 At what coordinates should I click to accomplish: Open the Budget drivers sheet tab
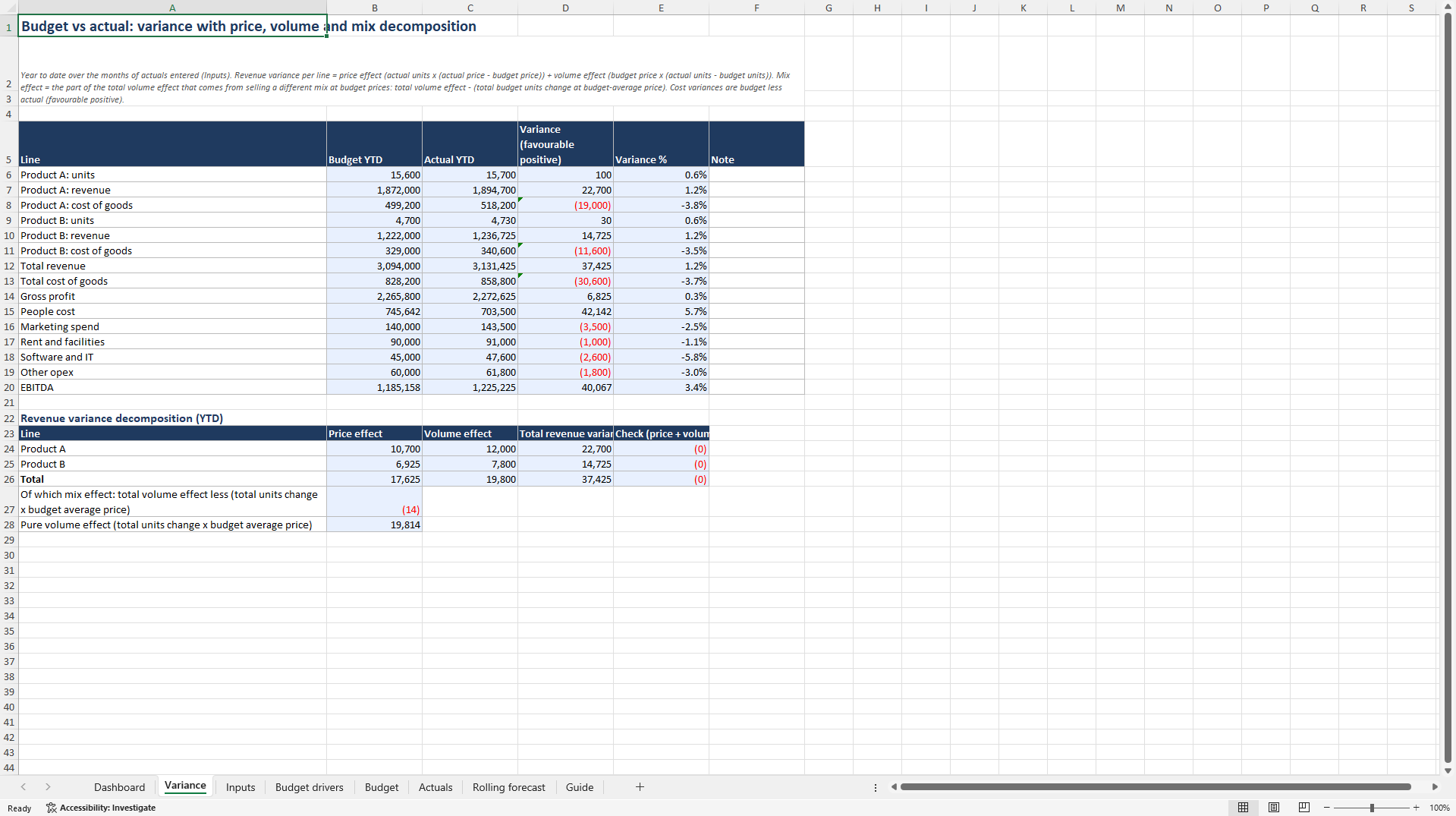(x=309, y=787)
